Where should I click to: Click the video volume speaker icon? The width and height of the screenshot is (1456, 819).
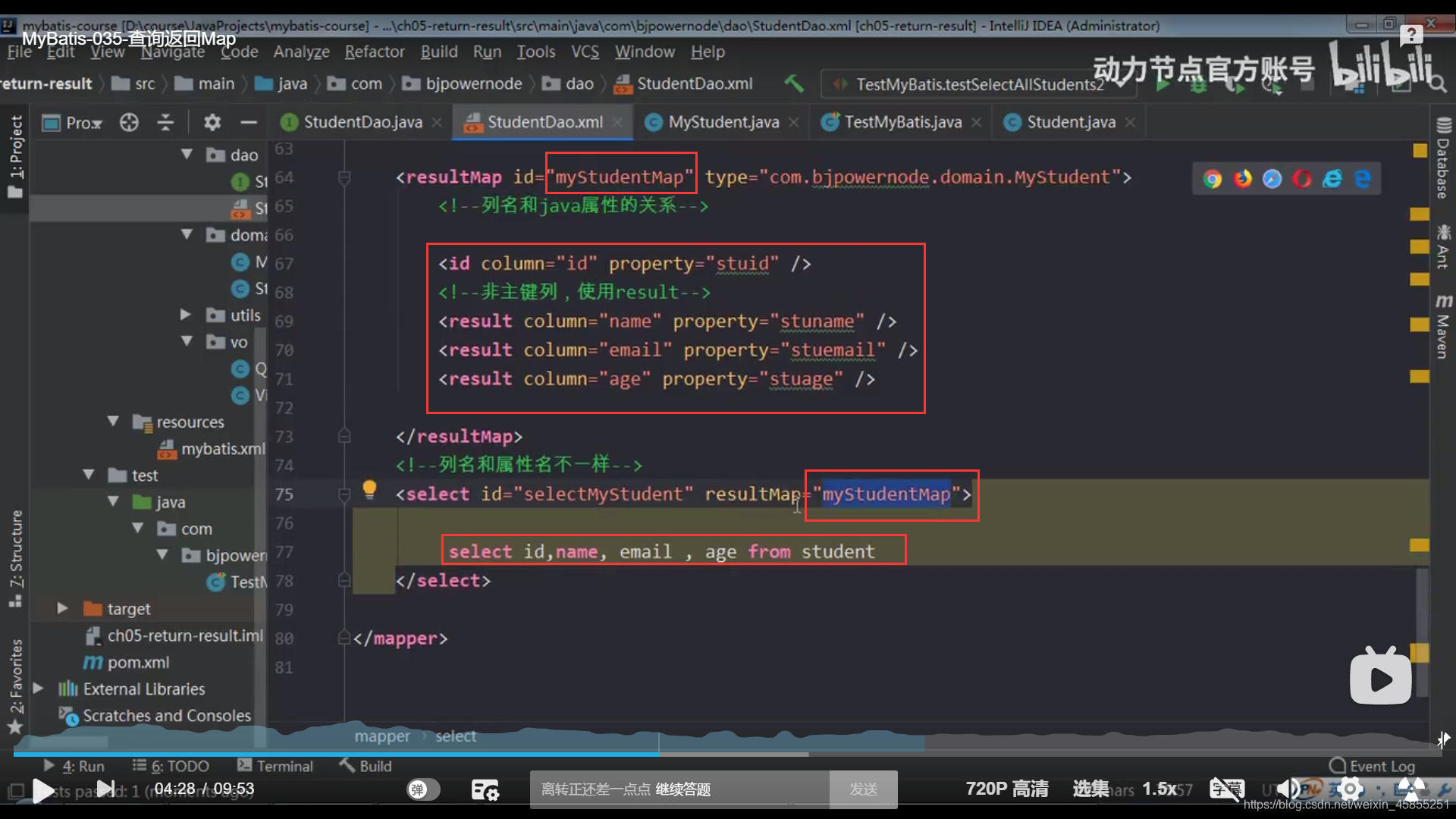point(1286,789)
